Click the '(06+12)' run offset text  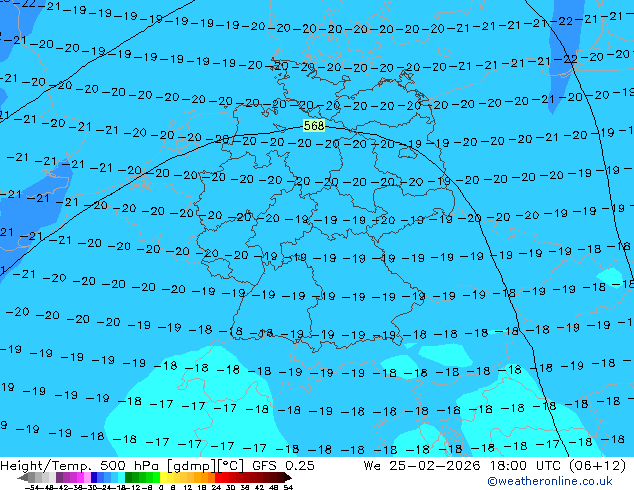tap(597, 466)
